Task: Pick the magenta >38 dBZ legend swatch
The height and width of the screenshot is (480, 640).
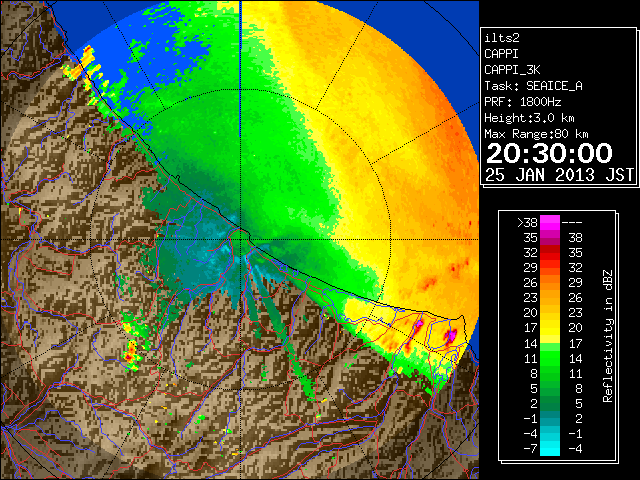Action: tap(550, 222)
